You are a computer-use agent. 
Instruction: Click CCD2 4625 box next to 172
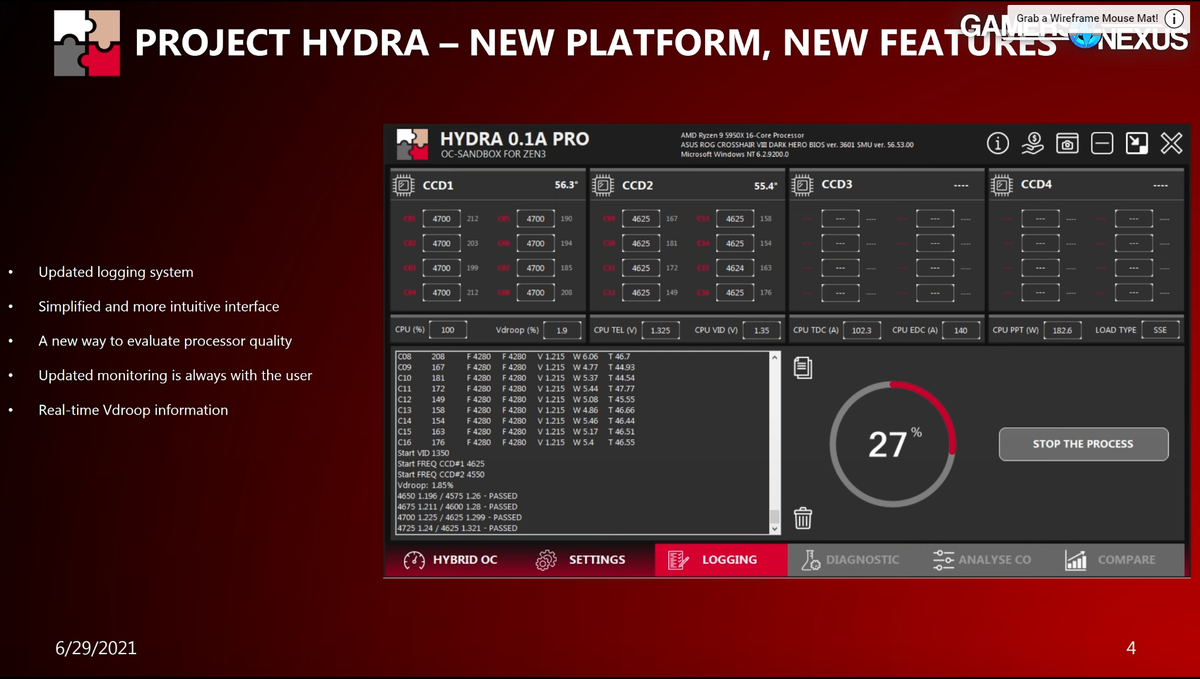(x=641, y=268)
